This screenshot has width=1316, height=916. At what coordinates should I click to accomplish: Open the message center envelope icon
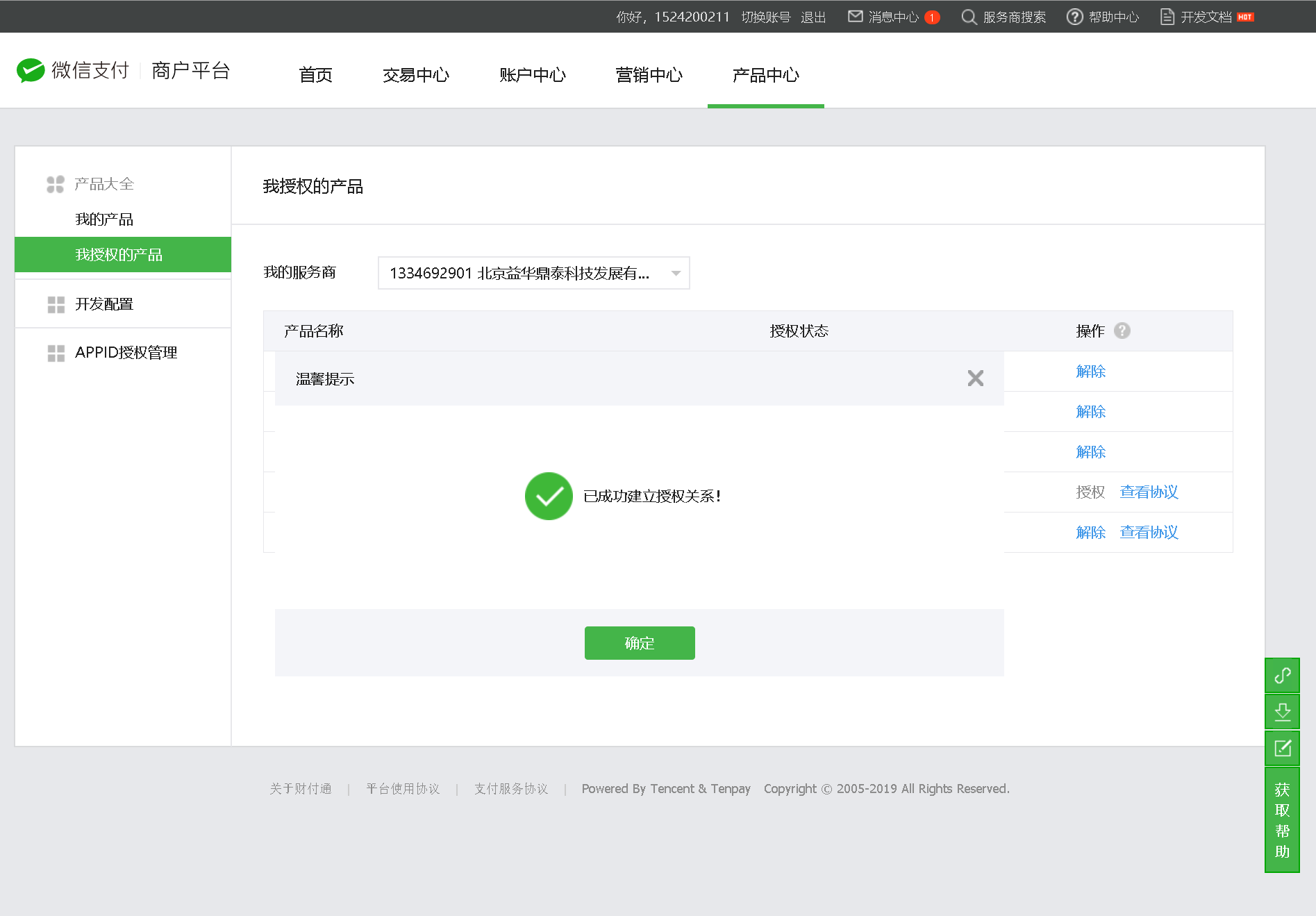point(855,17)
